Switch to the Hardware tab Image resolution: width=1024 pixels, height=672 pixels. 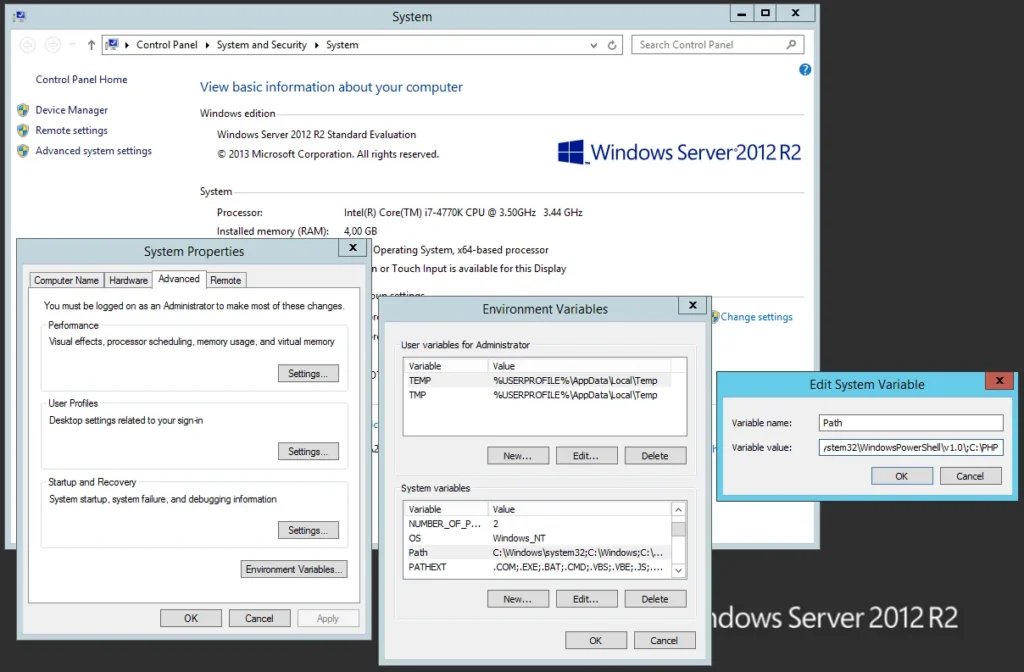(128, 281)
